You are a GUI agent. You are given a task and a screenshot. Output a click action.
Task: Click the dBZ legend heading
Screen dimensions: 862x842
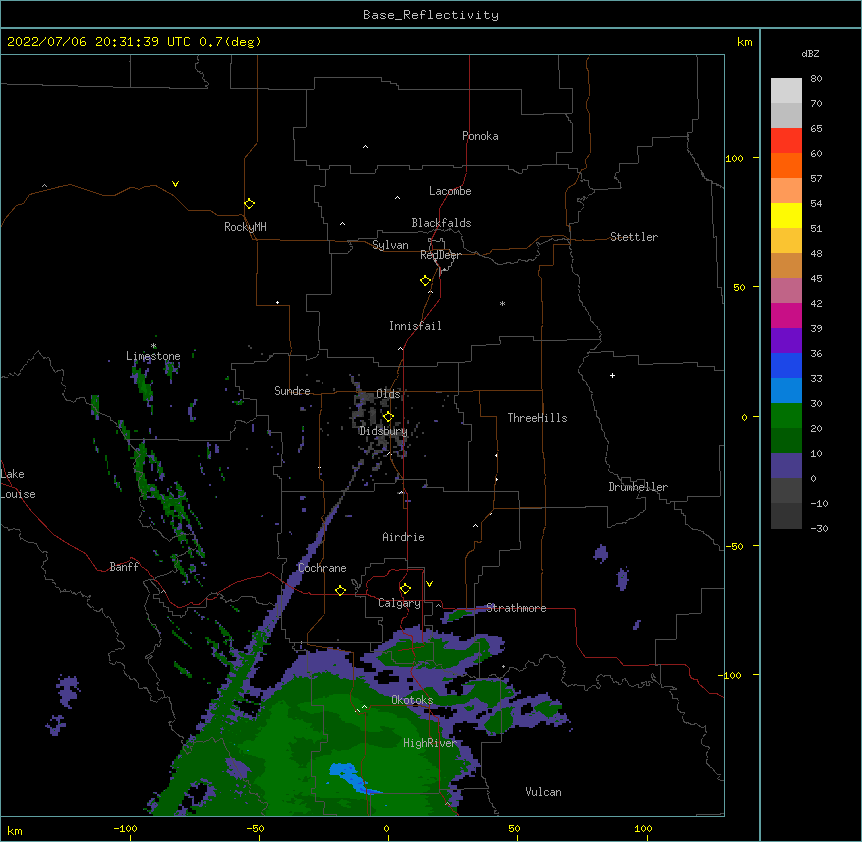[x=810, y=54]
